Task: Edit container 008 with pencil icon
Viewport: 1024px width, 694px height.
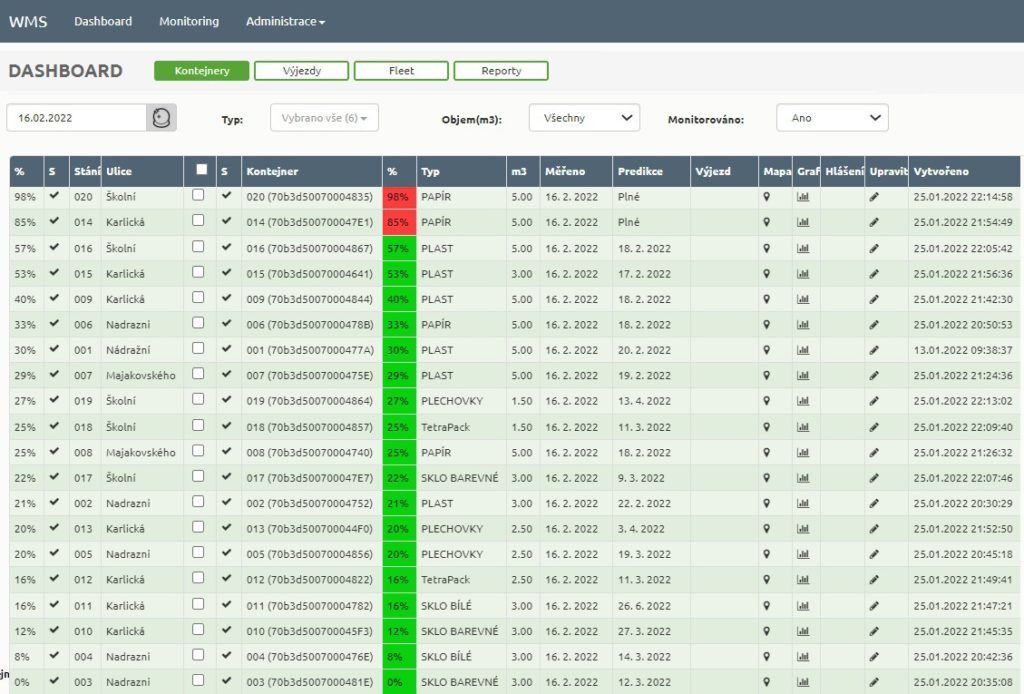Action: click(874, 452)
